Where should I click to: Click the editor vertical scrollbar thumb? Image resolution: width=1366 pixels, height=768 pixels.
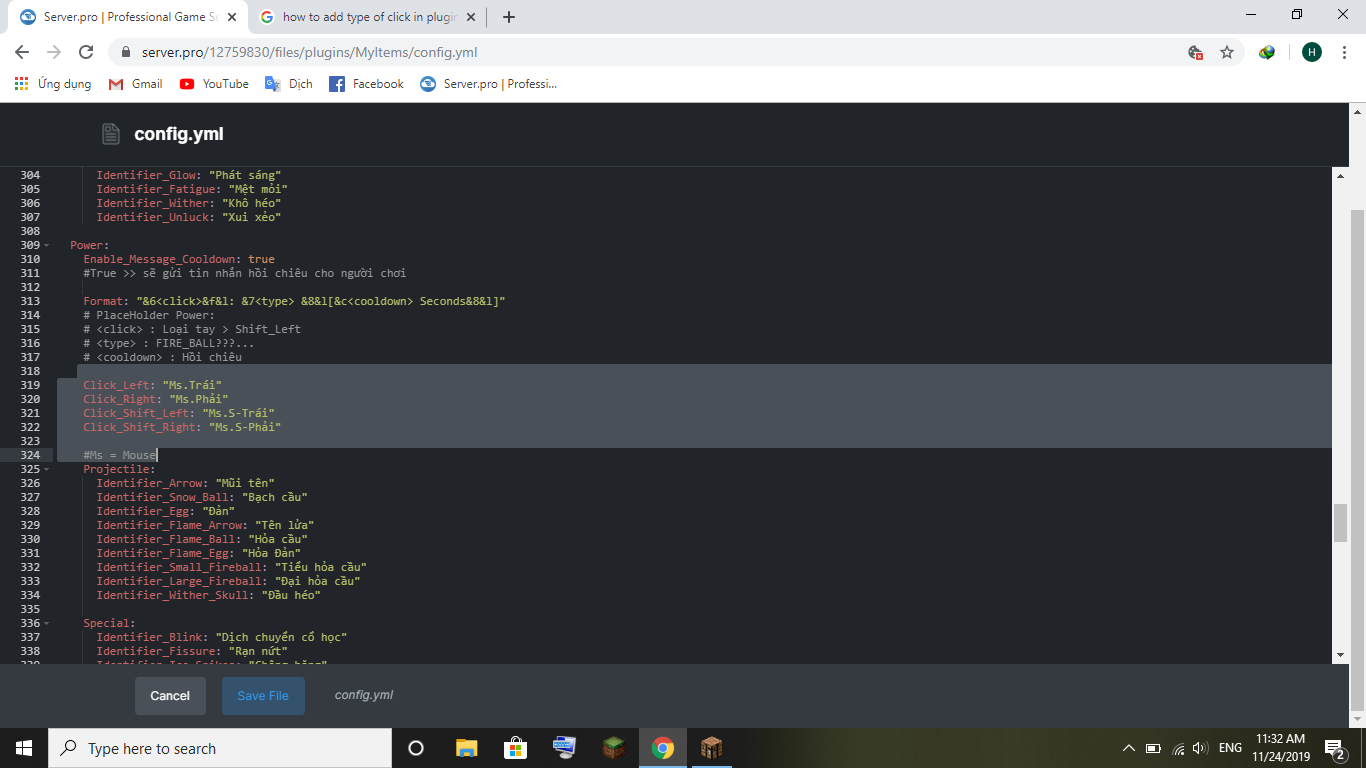pos(1340,522)
